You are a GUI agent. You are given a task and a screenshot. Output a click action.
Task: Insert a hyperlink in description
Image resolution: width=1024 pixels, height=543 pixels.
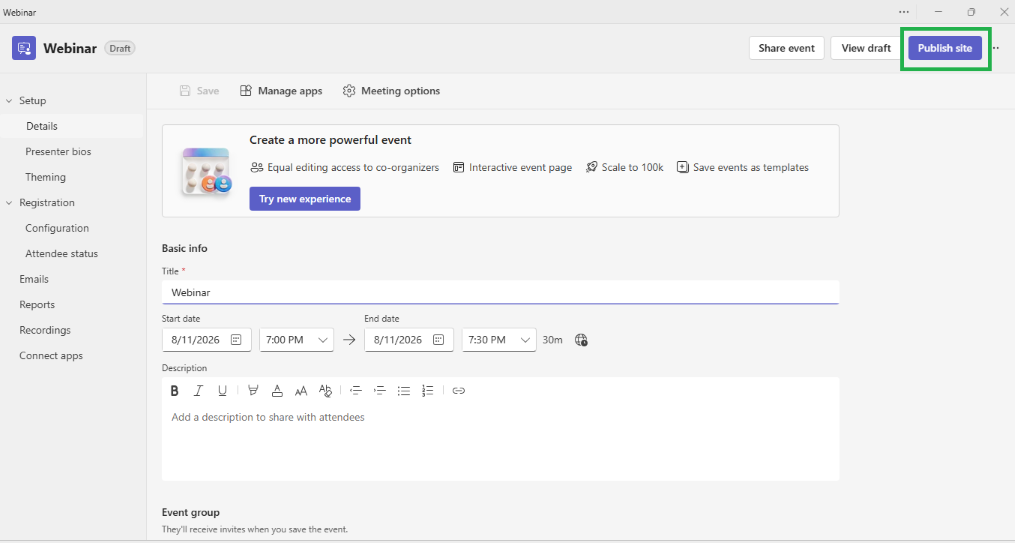(x=458, y=391)
